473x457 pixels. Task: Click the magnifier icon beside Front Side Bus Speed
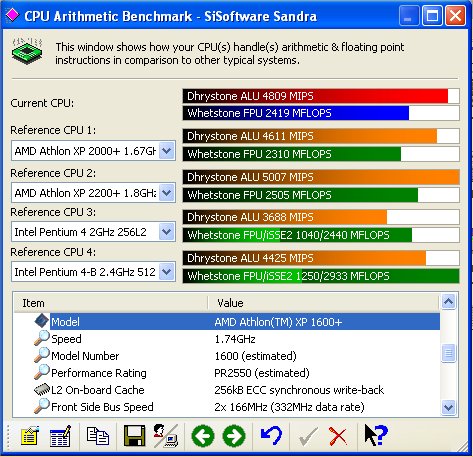(42, 406)
